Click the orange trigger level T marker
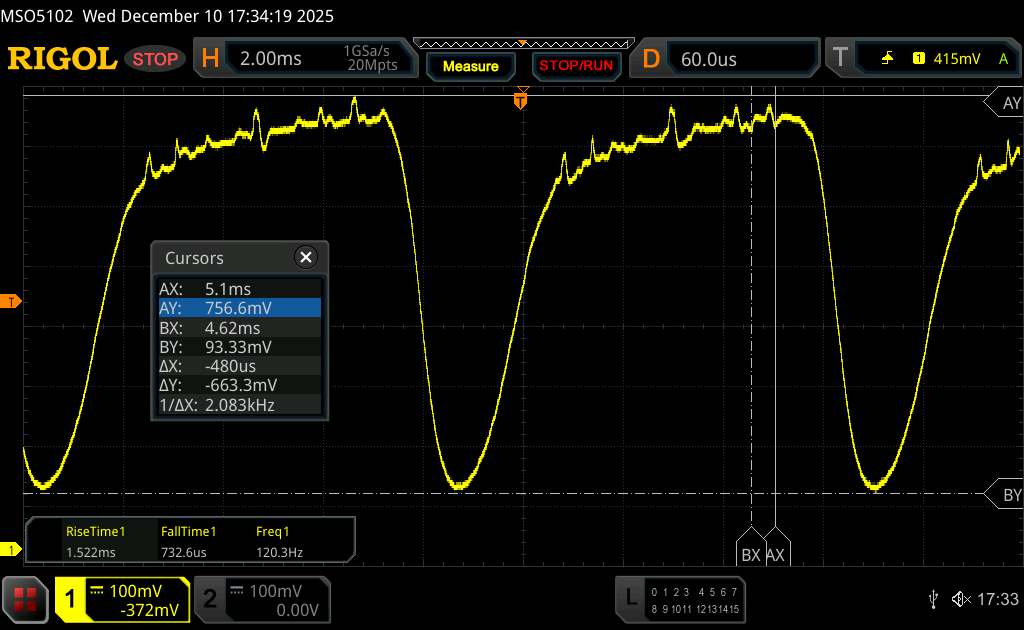 coord(12,301)
